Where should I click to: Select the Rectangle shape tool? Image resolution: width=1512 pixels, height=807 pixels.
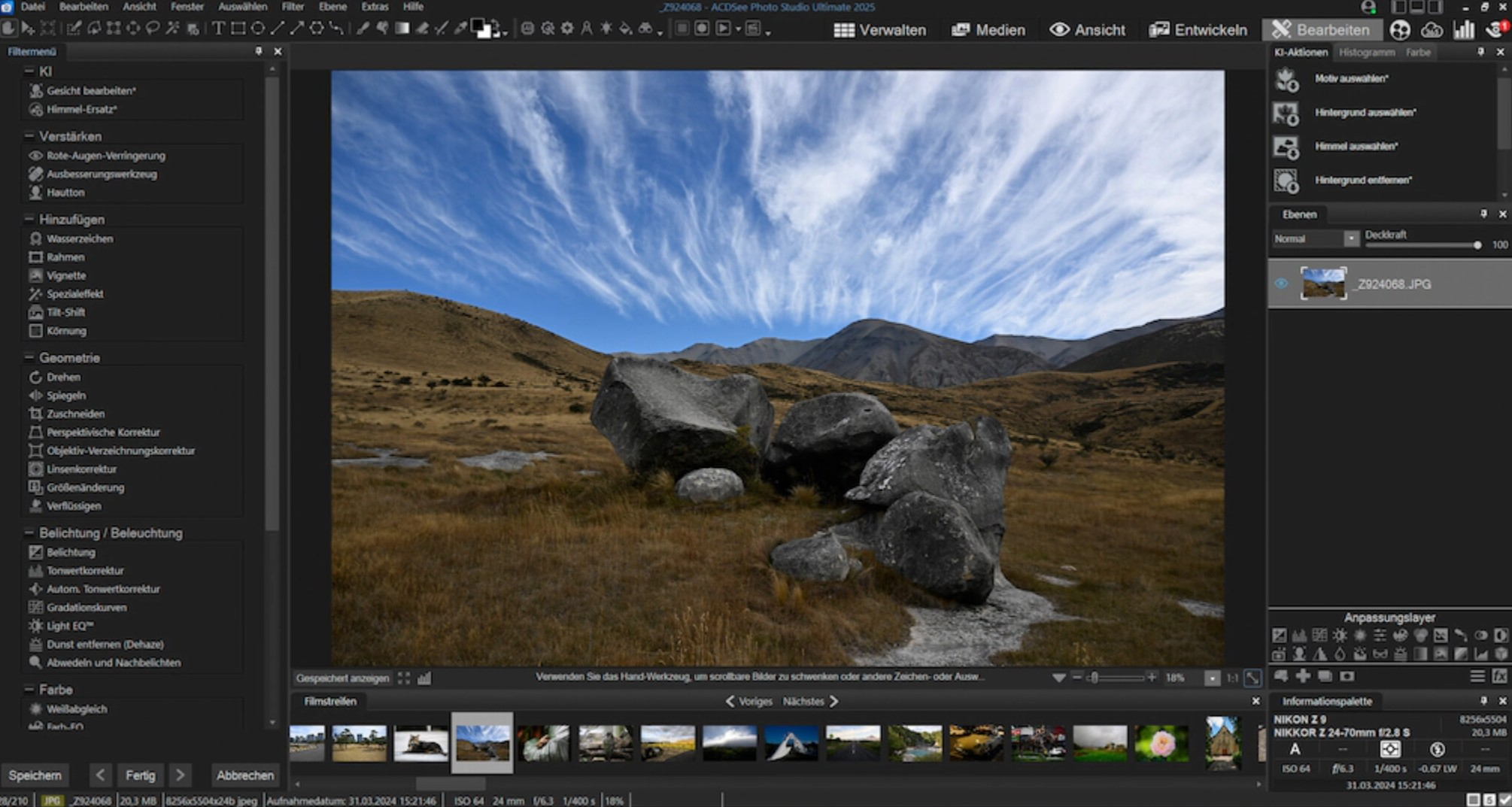[x=238, y=29]
